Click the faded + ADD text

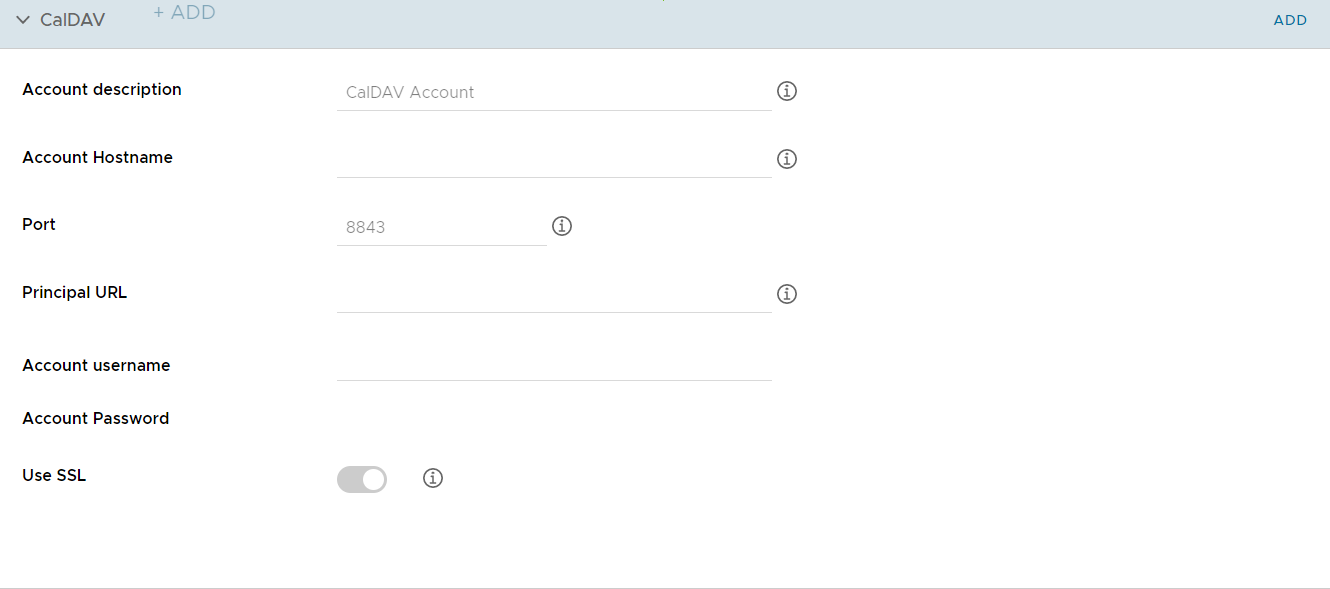[184, 13]
